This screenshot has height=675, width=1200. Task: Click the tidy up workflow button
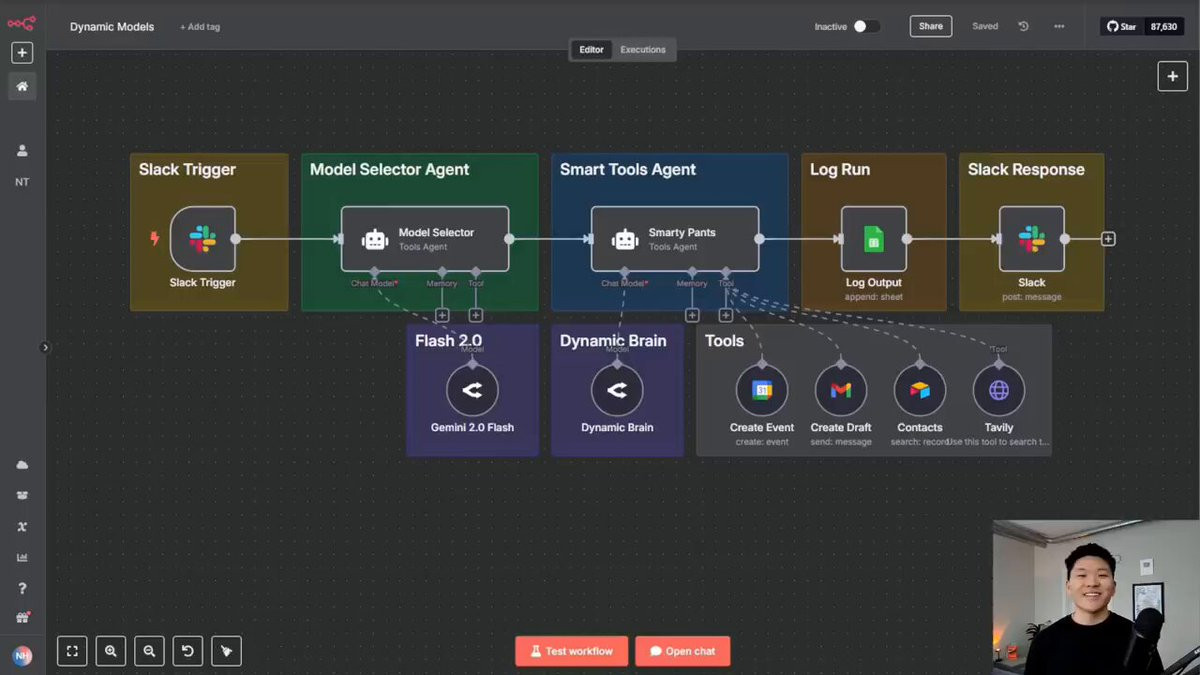[226, 651]
